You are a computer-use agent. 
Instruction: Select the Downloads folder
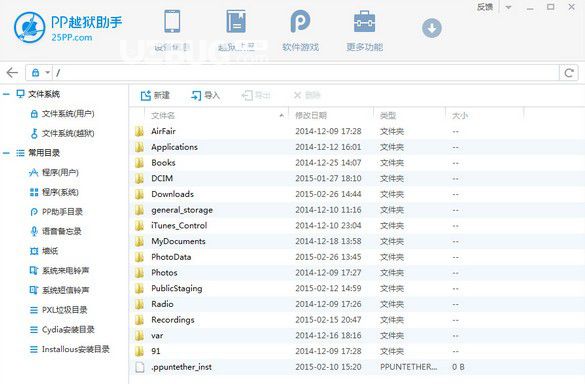point(357,194)
